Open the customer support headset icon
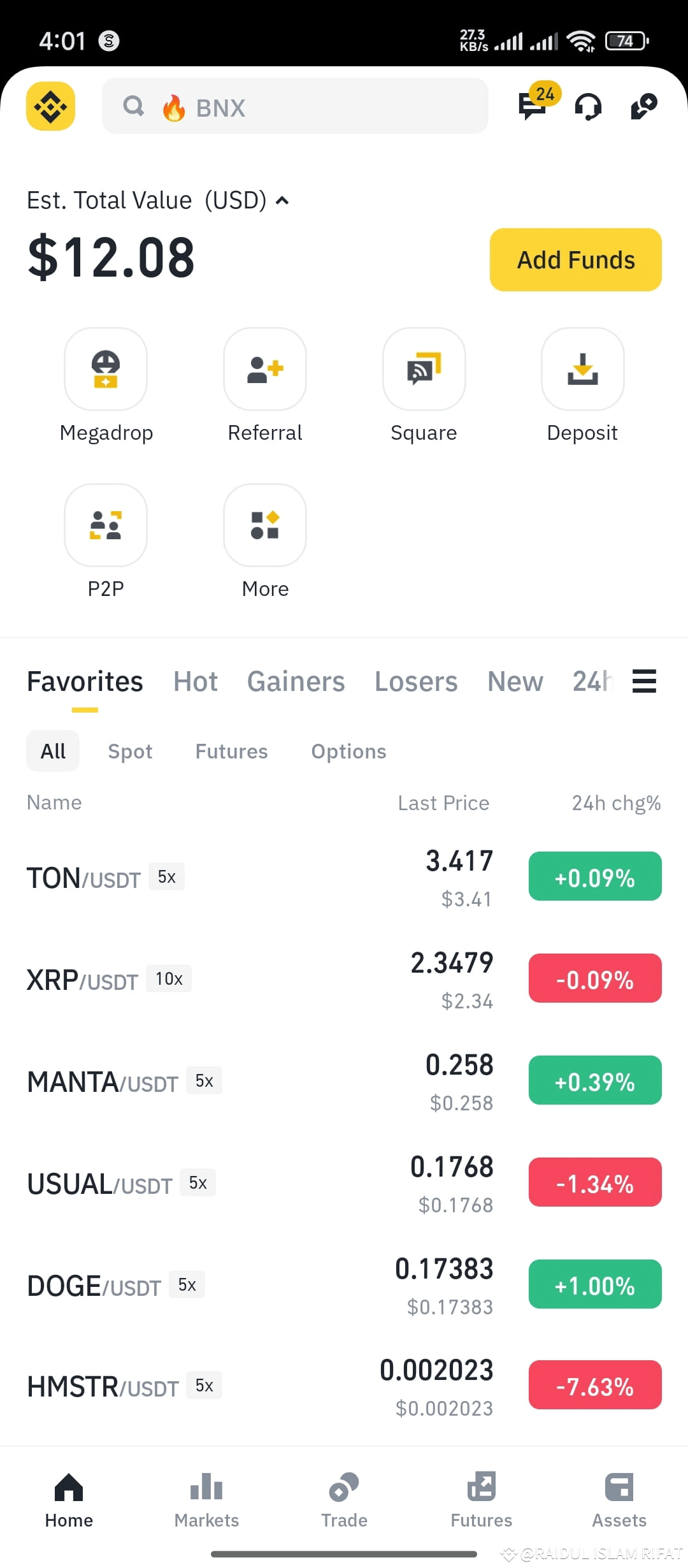 point(588,106)
